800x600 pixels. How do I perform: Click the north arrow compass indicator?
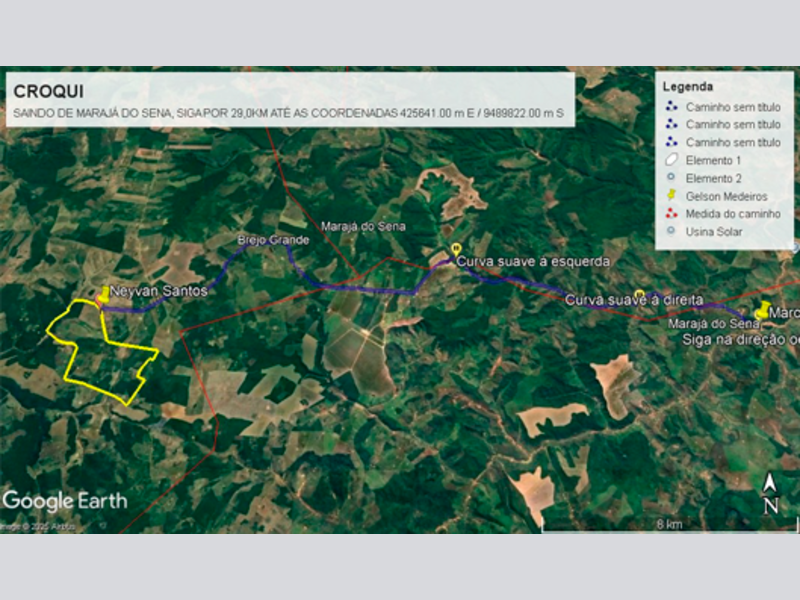coord(770,493)
